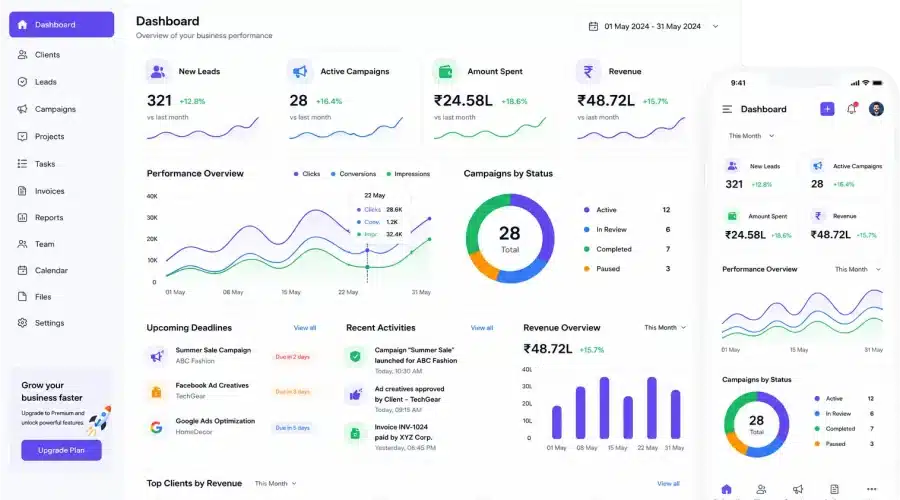Click the desktop donut chart showing 28 Total

point(510,238)
